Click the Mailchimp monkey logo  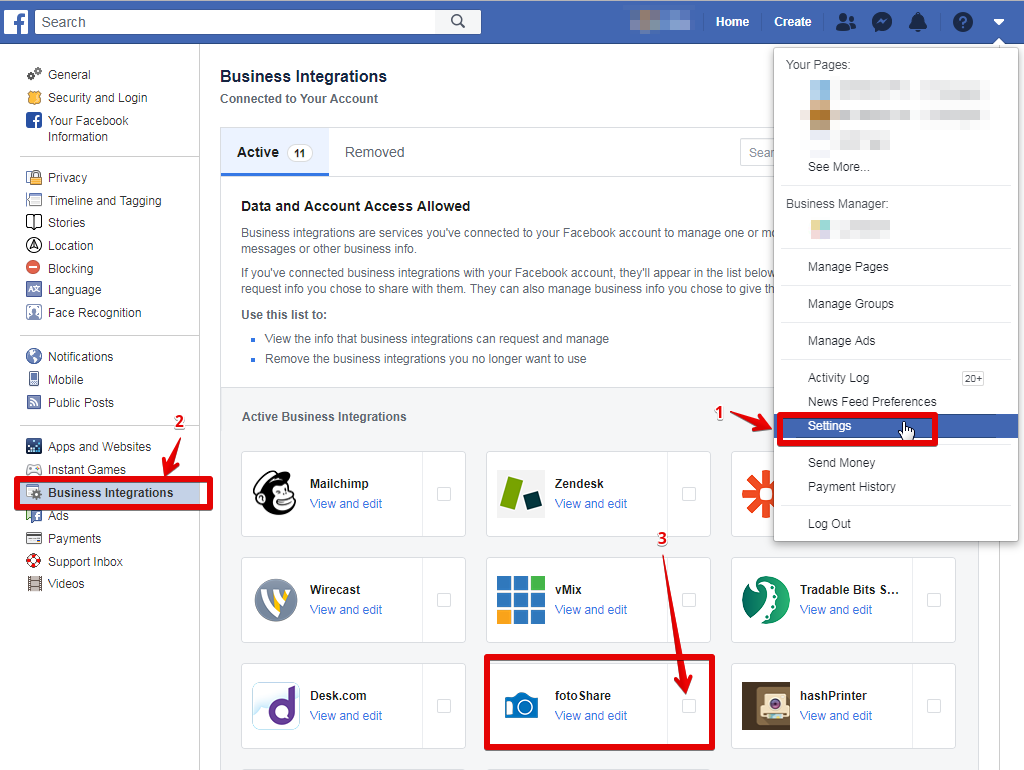(274, 493)
